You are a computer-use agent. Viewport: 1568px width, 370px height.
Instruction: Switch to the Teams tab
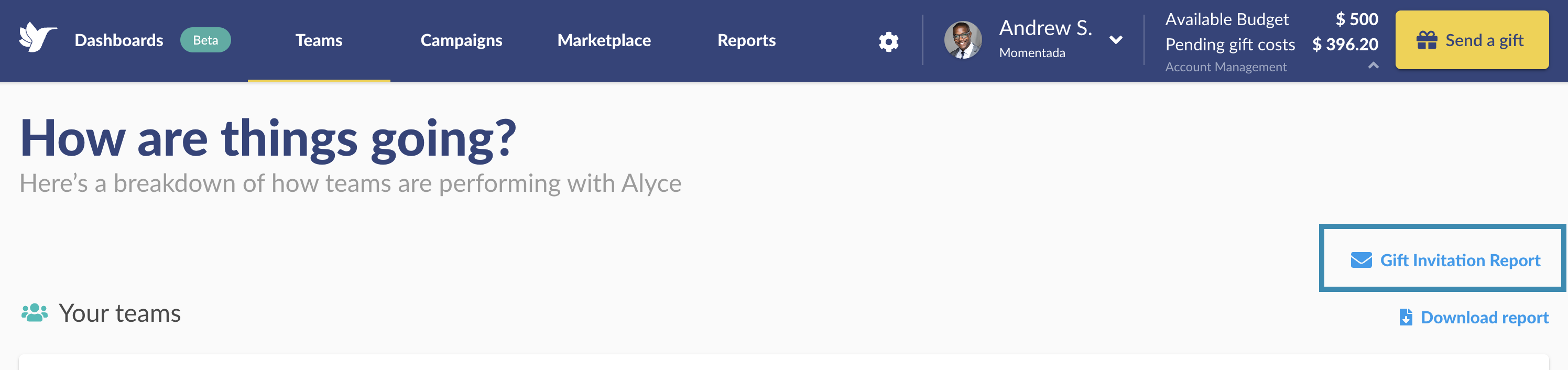[319, 40]
